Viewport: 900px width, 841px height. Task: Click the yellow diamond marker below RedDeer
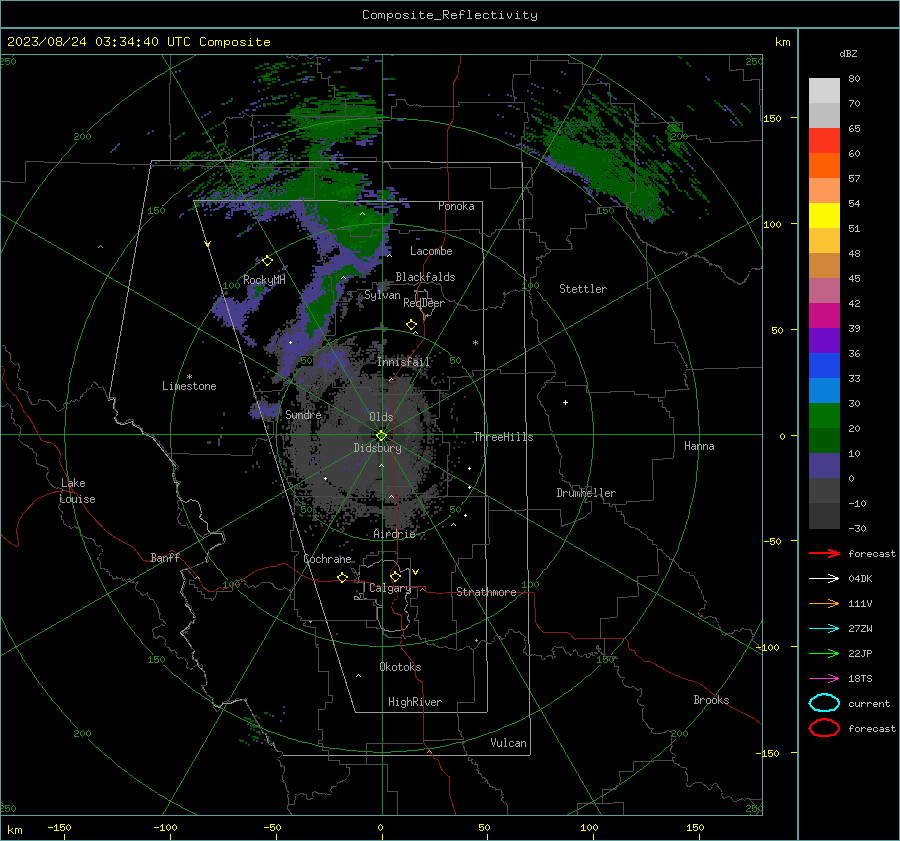coord(411,325)
